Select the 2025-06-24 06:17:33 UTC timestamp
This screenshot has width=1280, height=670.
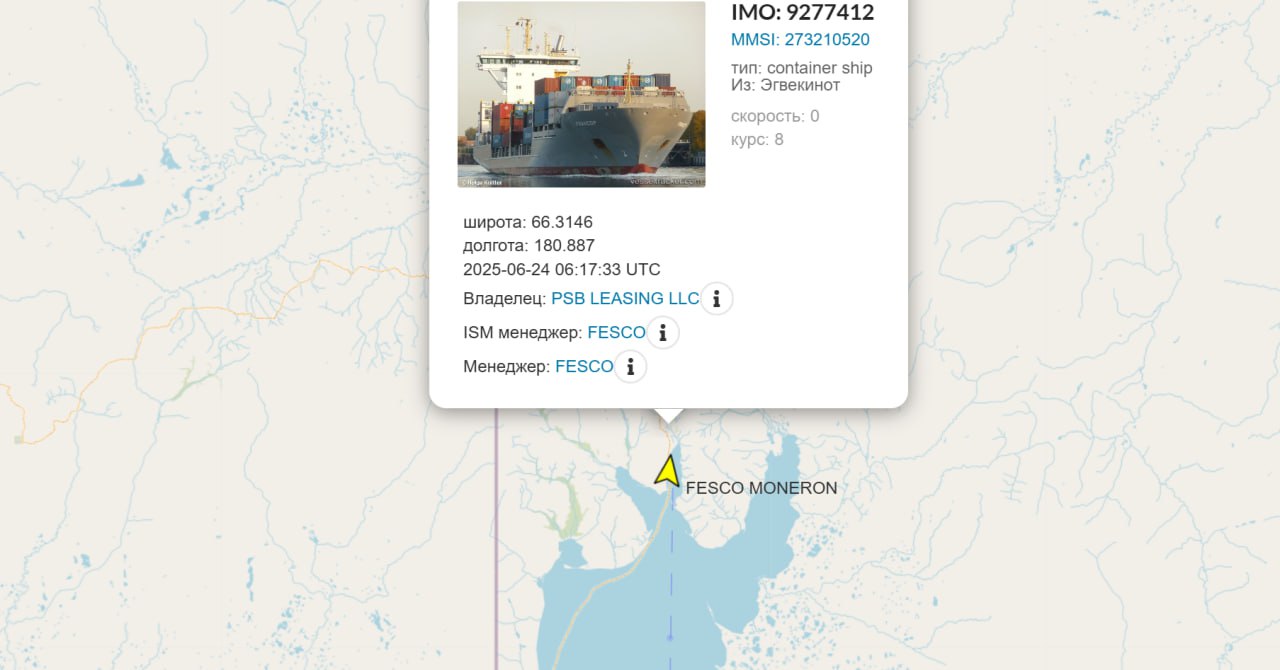click(x=562, y=270)
